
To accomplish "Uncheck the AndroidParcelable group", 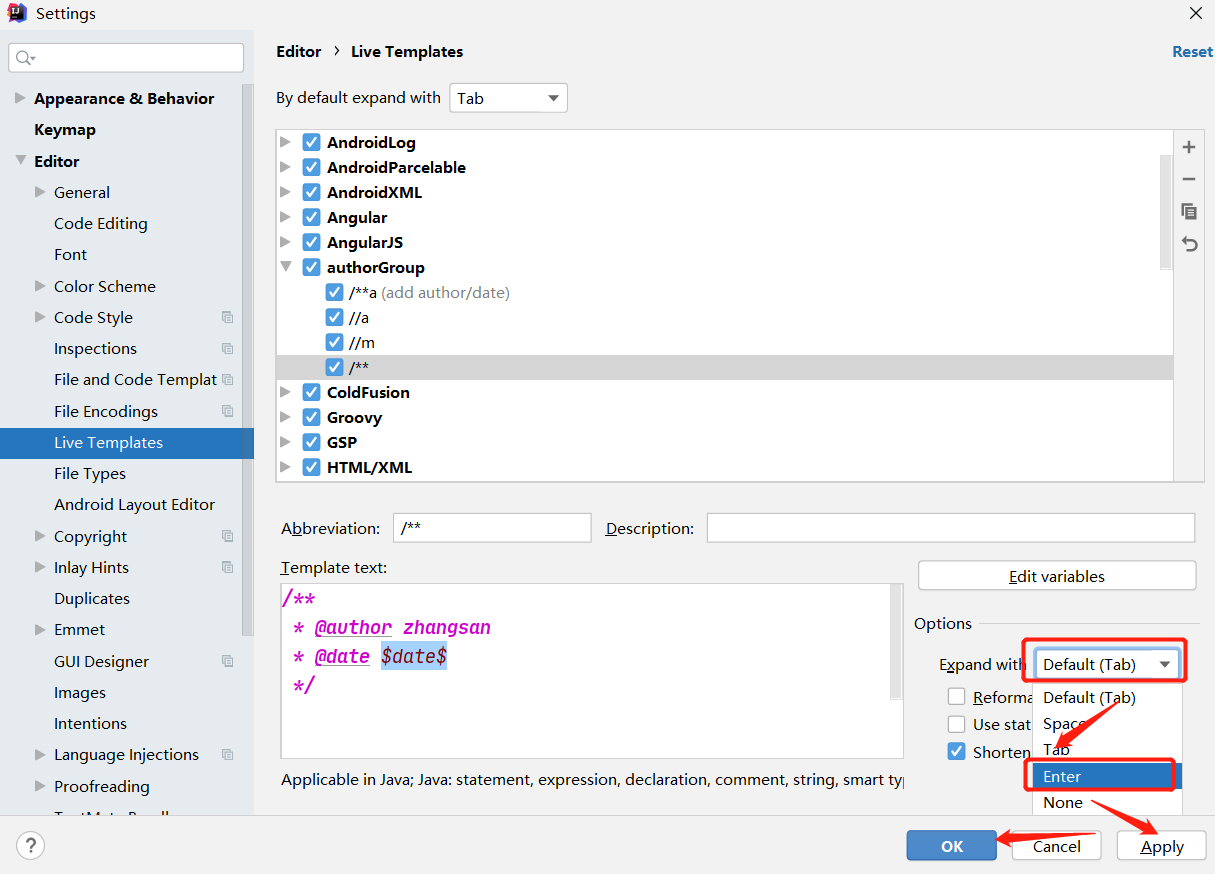I will (311, 167).
